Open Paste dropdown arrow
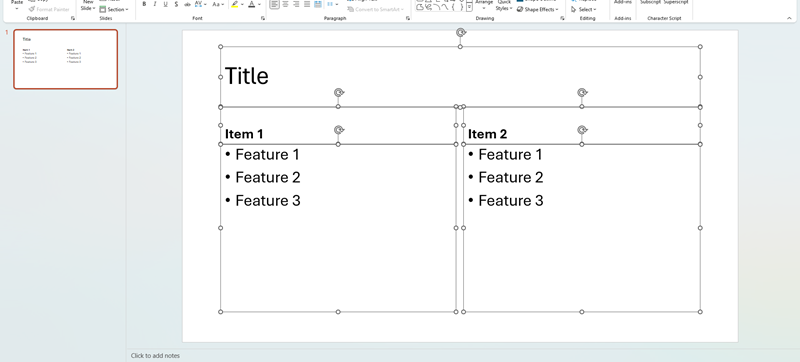Image resolution: width=800 pixels, height=362 pixels. 17,9
